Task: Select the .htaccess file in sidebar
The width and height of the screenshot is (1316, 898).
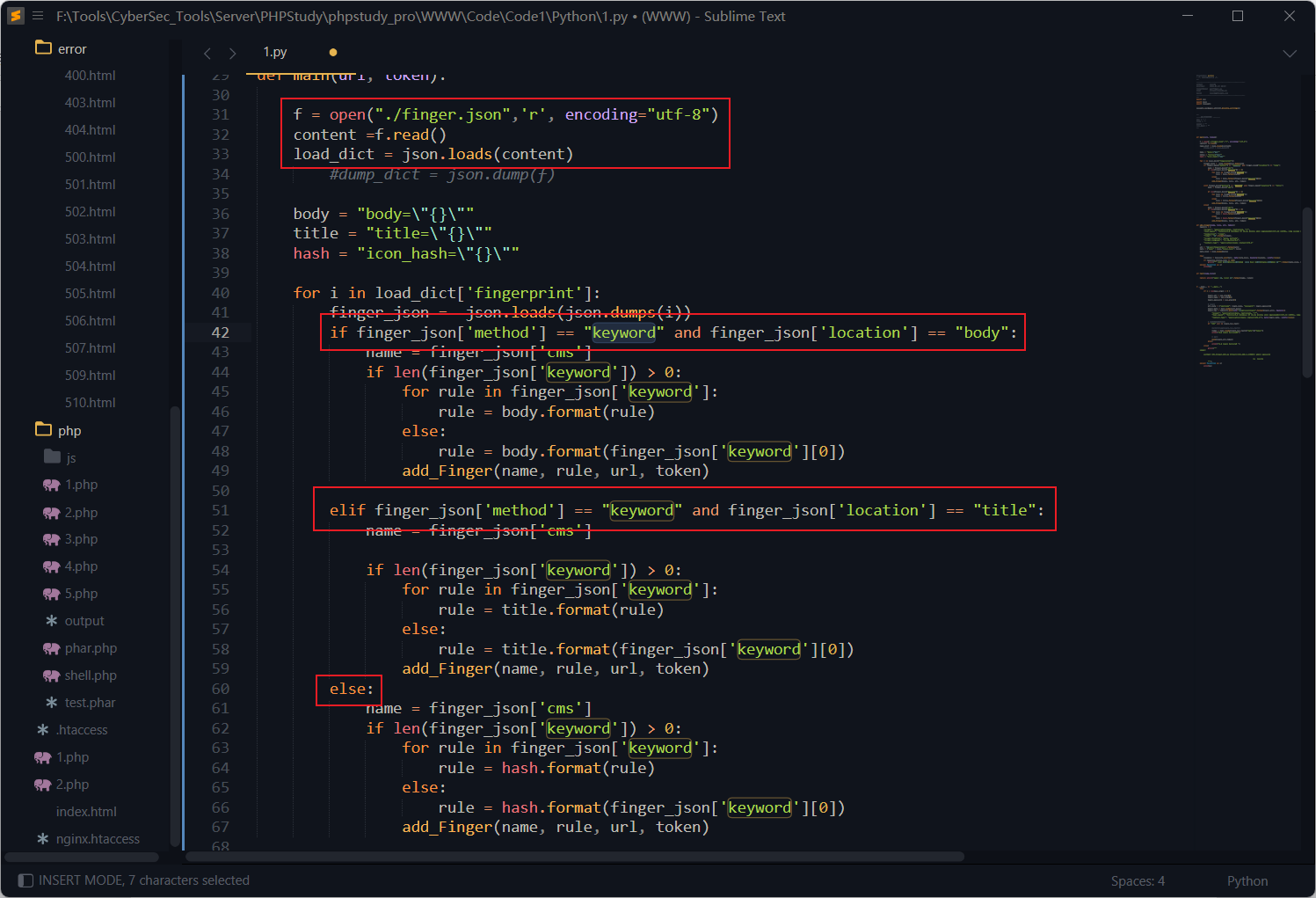Action: click(81, 730)
